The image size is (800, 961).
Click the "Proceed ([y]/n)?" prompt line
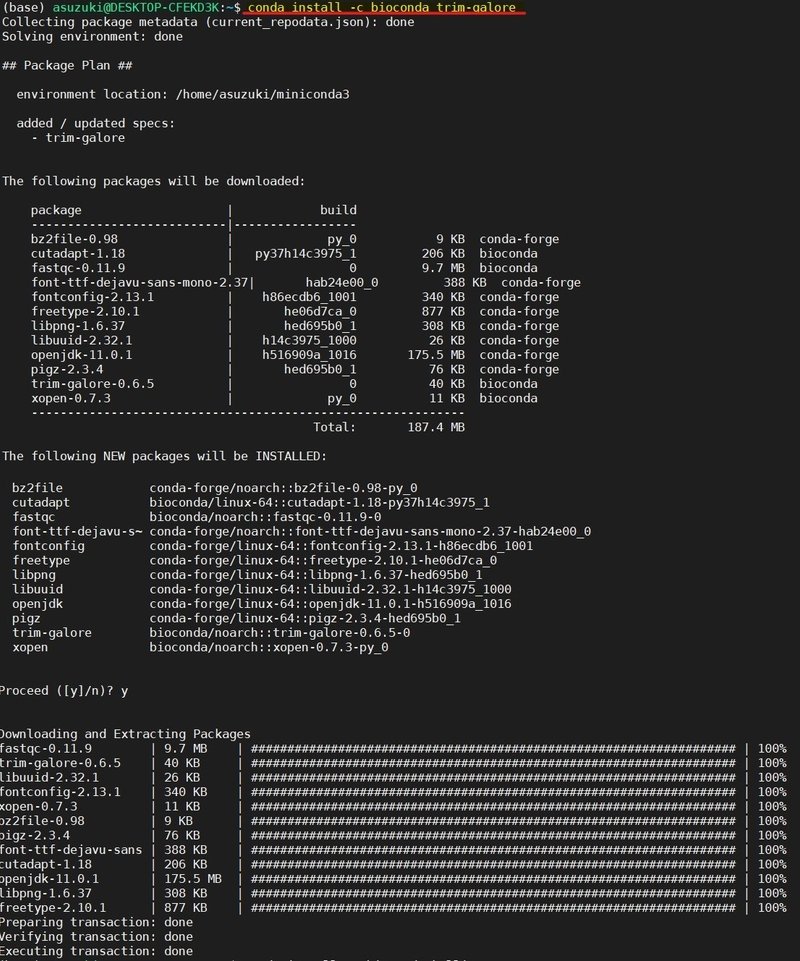click(x=64, y=691)
